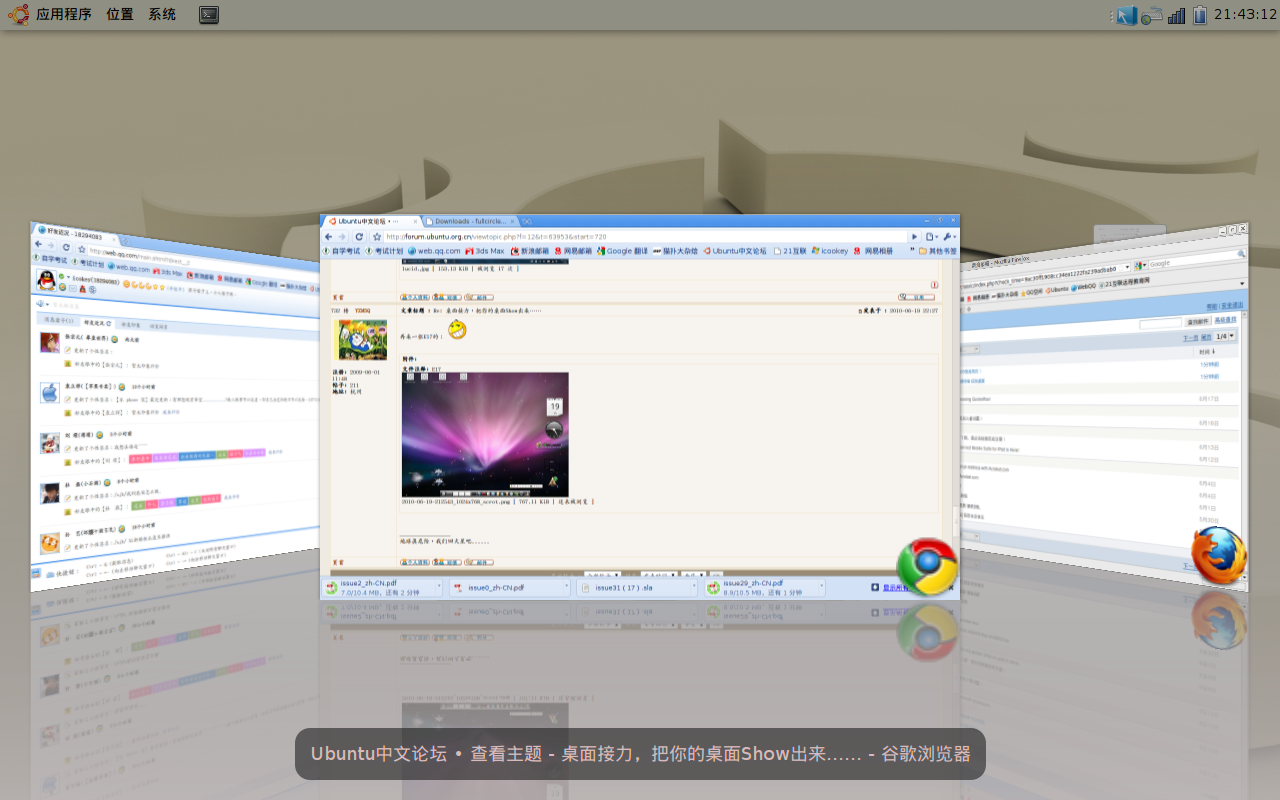Open the web.qq.com bookmark in Chrome
1280x800 pixels.
pos(434,251)
